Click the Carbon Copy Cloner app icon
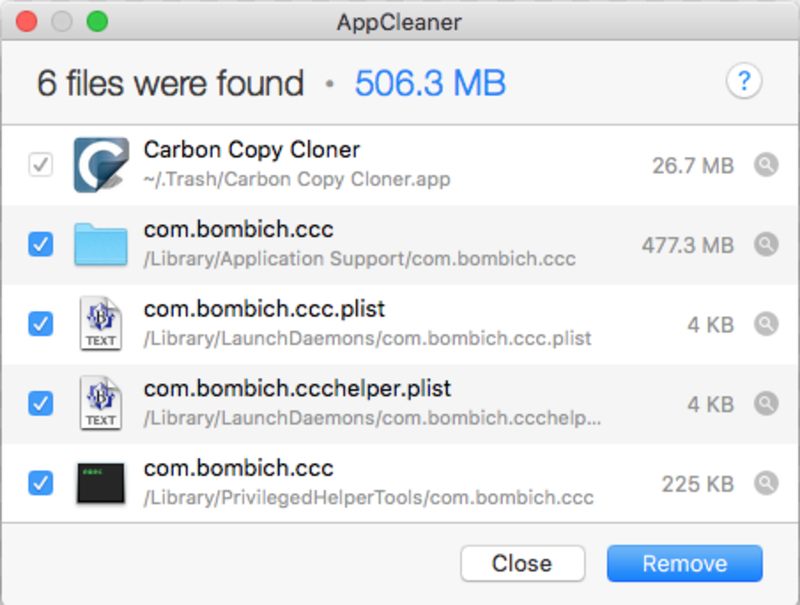This screenshot has width=800, height=605. click(x=101, y=165)
